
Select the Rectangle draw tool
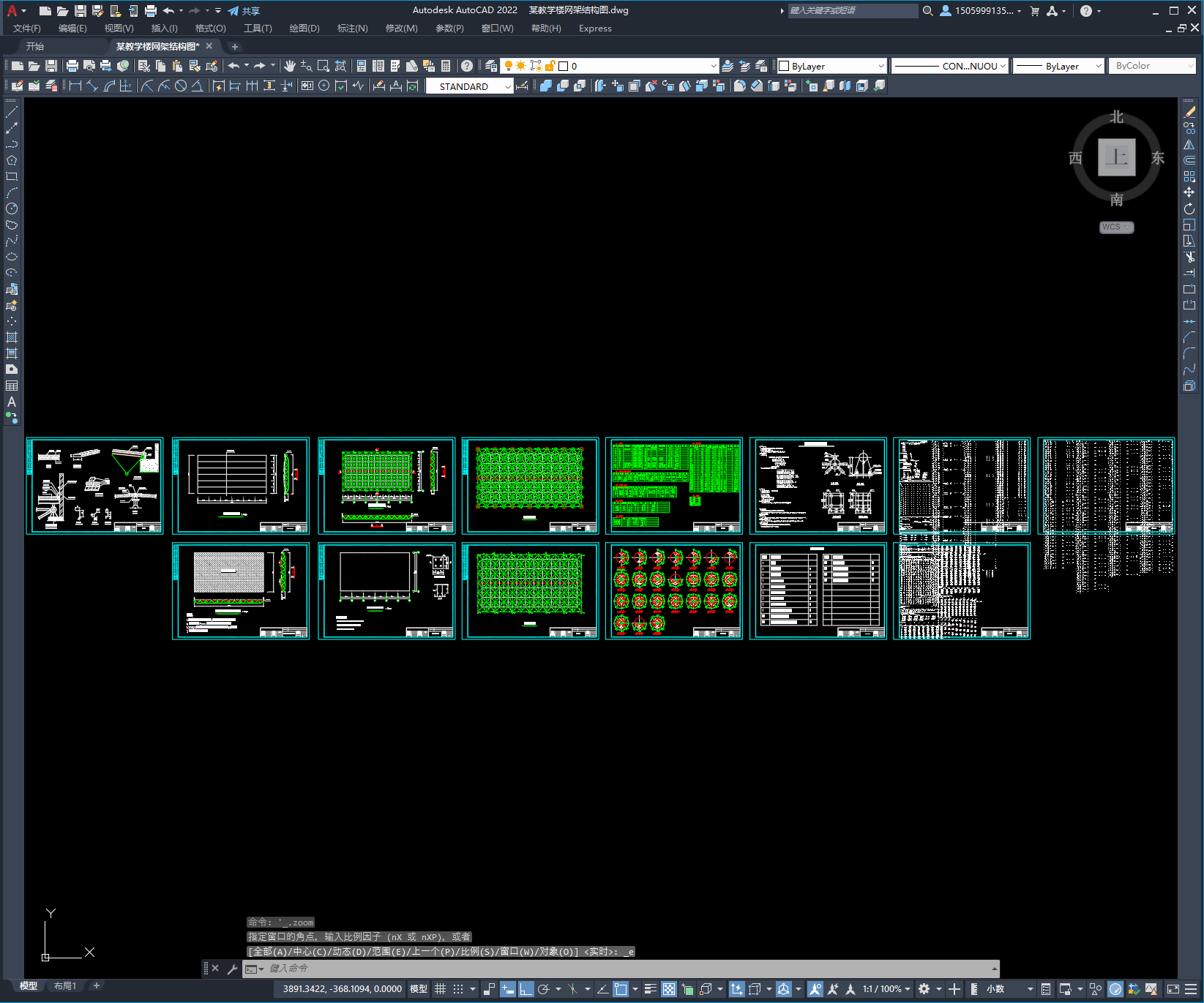[x=12, y=176]
